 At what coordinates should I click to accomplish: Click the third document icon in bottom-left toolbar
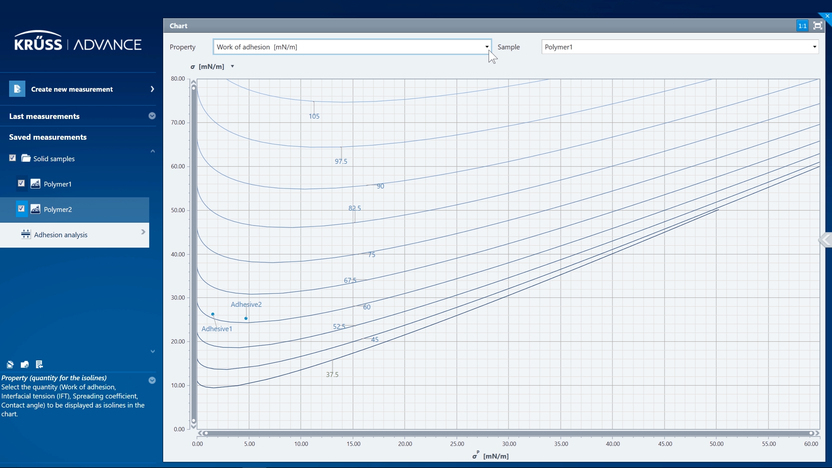[38, 364]
